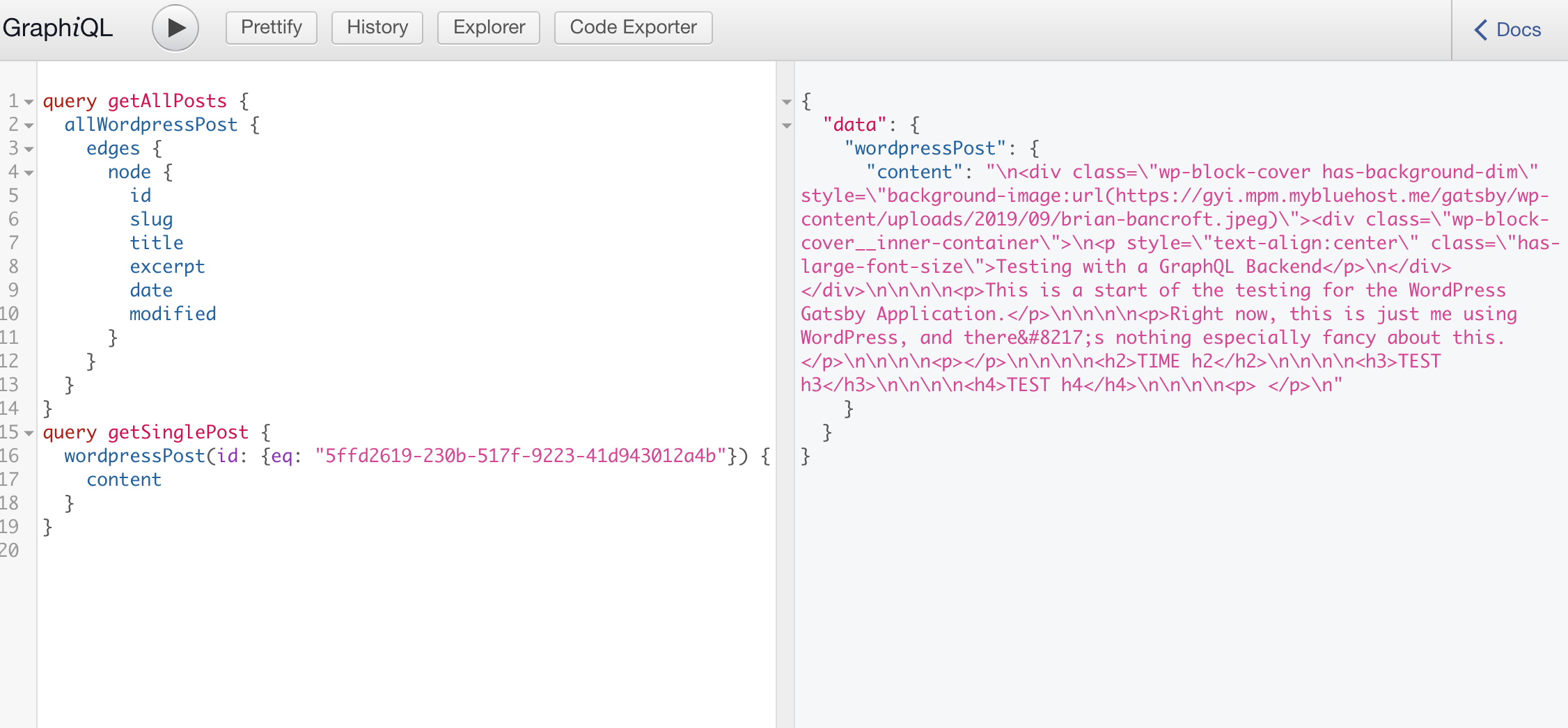The image size is (1568, 728).
Task: Click the 'modified' field in the query
Action: 173,314
